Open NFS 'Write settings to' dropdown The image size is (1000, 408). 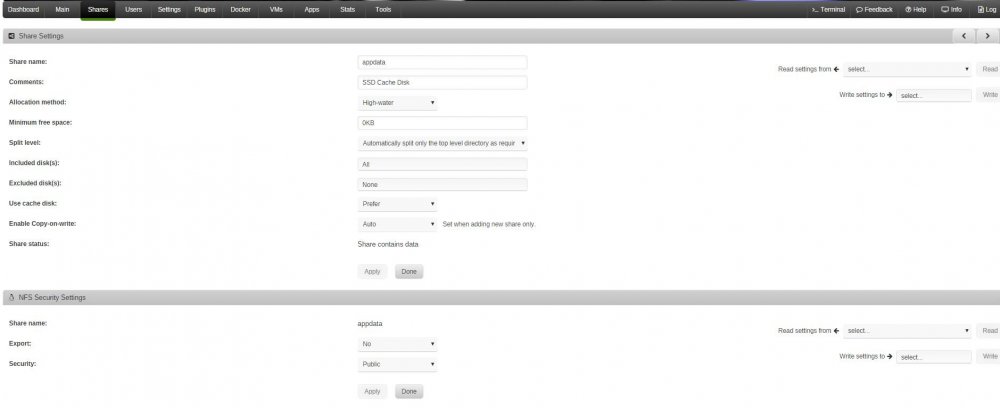(x=934, y=357)
